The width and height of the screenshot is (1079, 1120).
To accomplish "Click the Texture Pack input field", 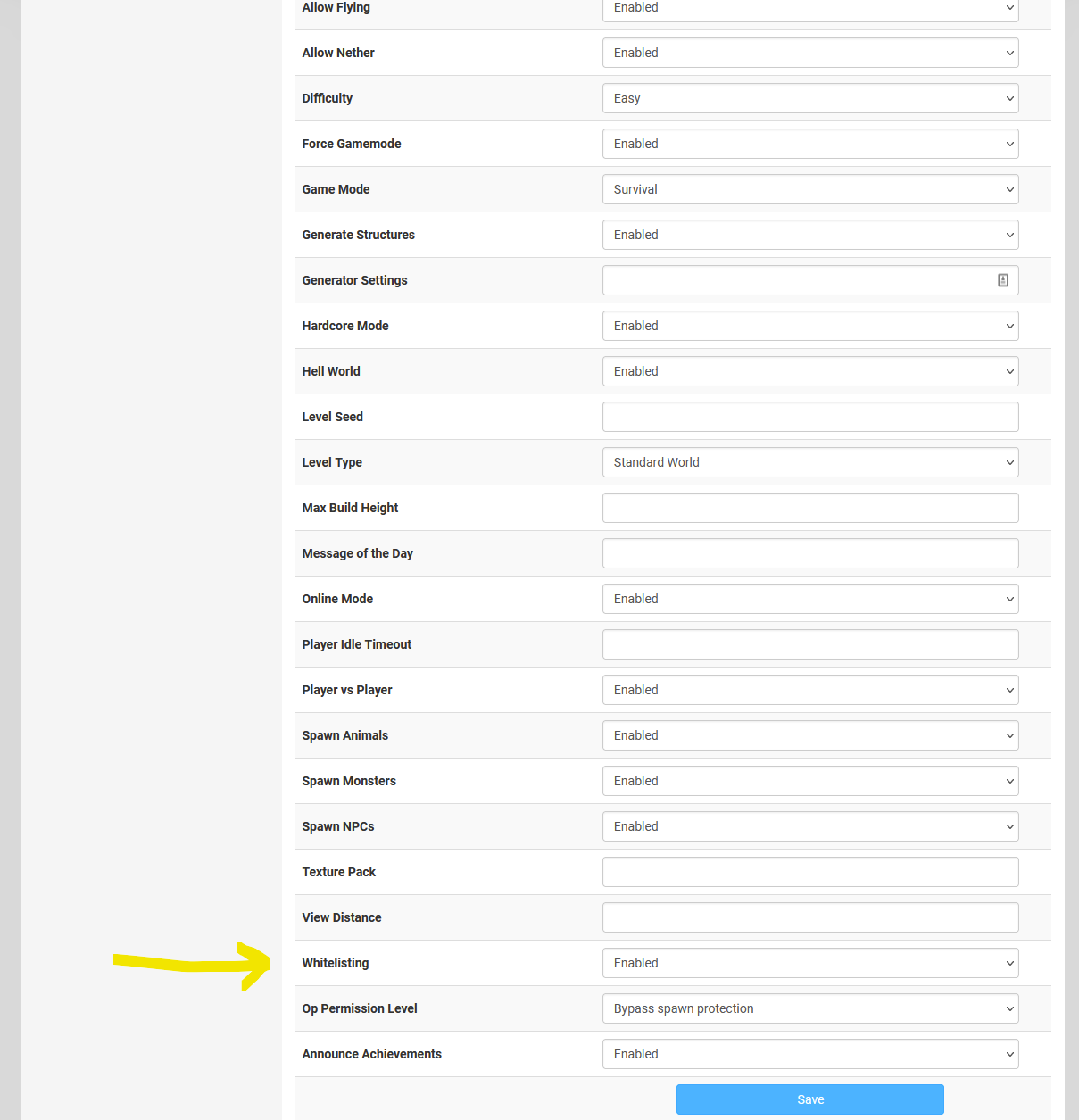I will point(809,872).
